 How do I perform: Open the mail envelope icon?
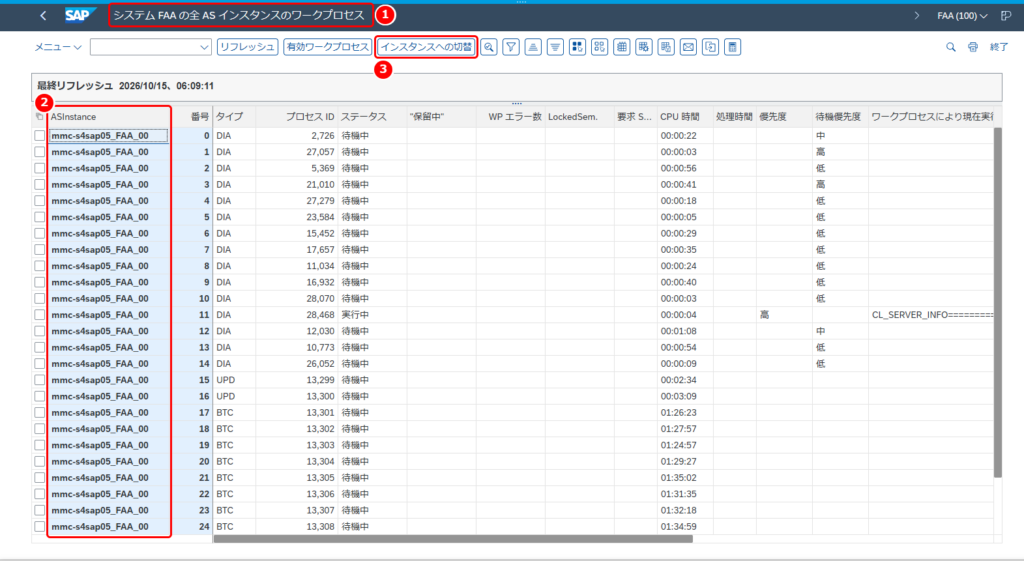click(x=688, y=47)
